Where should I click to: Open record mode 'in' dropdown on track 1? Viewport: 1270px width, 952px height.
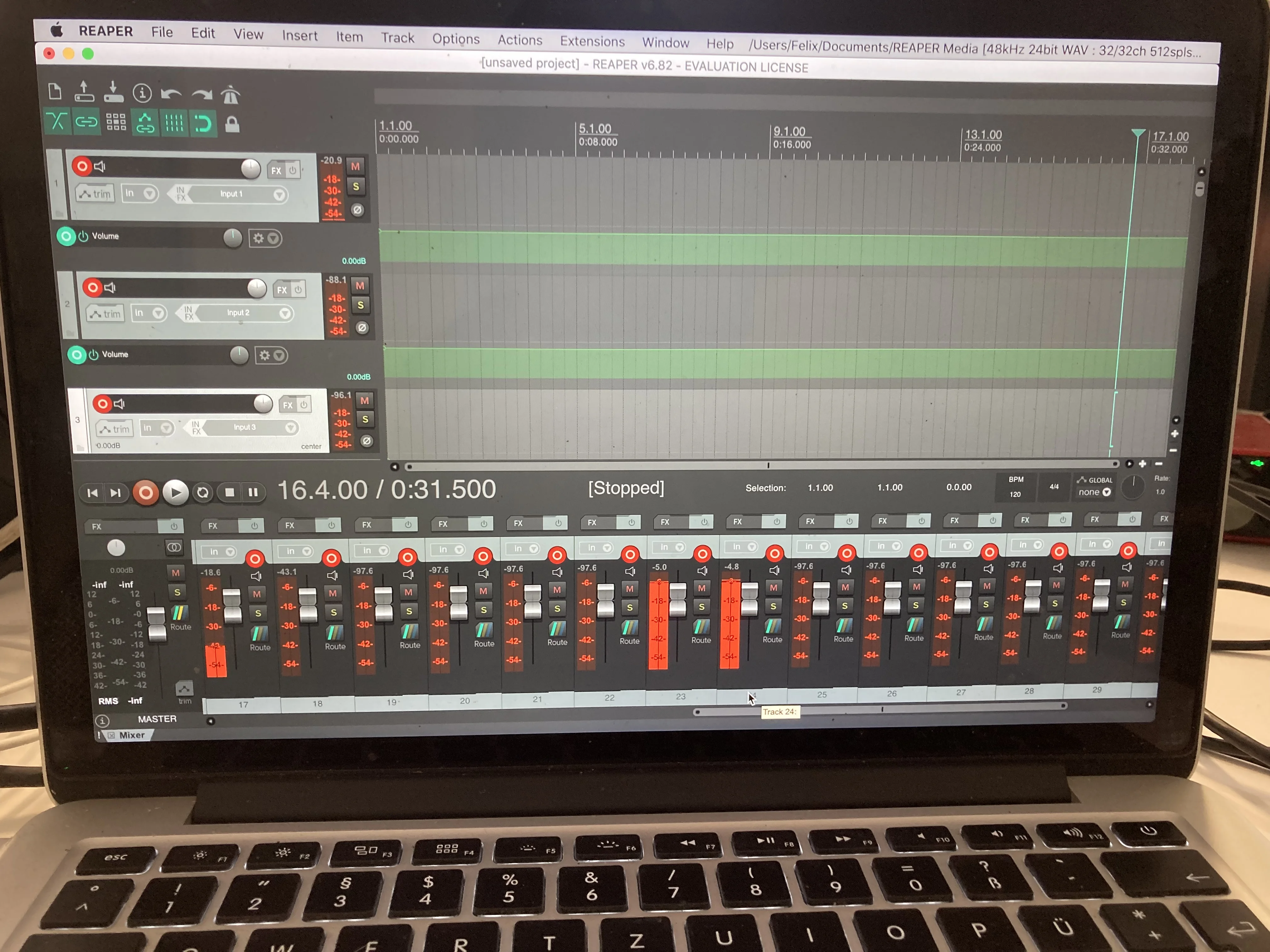pyautogui.click(x=140, y=193)
